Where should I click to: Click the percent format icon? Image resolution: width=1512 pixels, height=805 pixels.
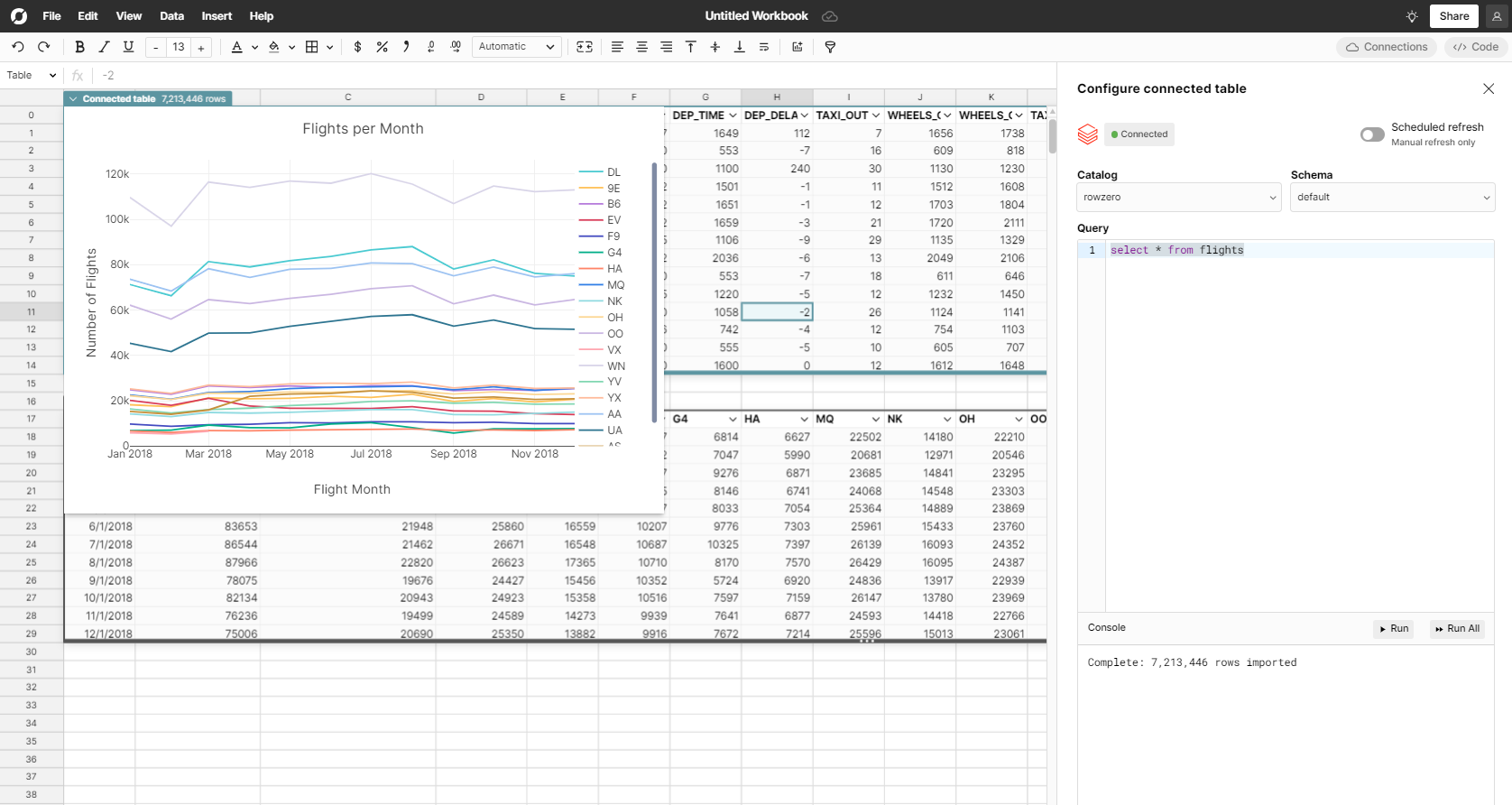[383, 47]
